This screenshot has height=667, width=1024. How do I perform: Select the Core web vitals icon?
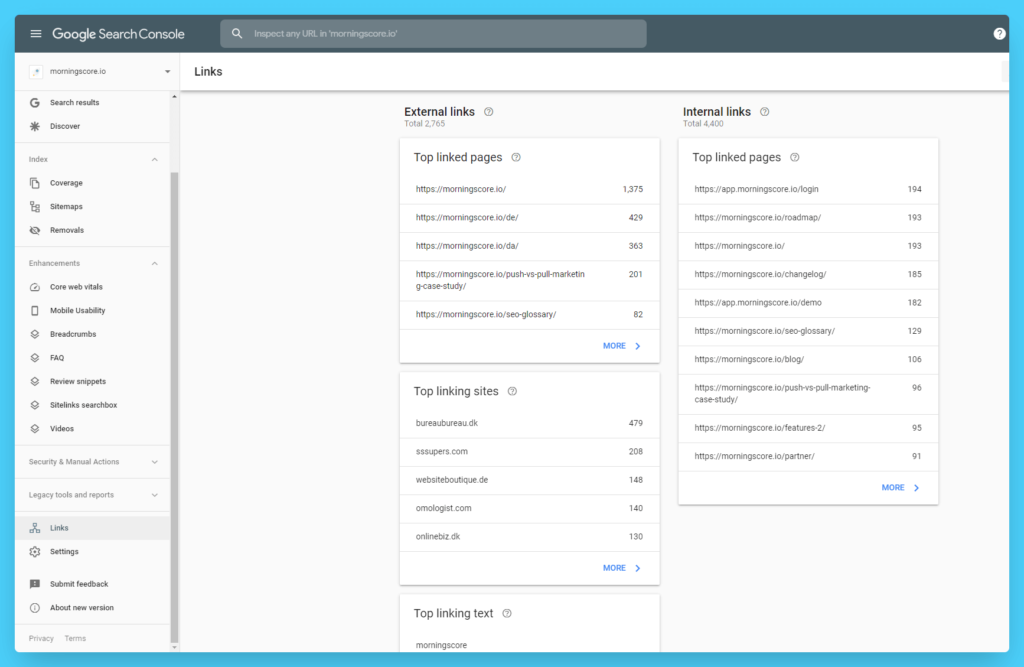pyautogui.click(x=36, y=286)
